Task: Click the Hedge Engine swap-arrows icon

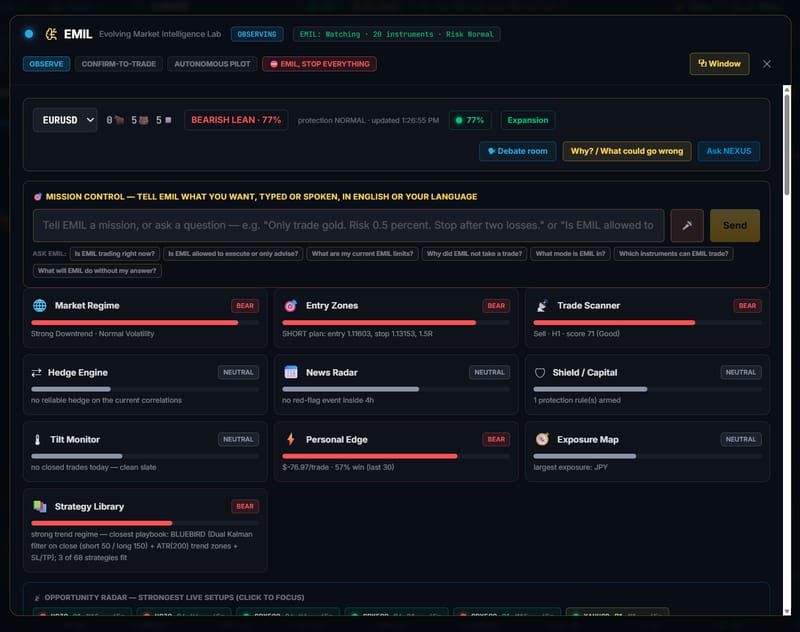Action: [x=36, y=373]
